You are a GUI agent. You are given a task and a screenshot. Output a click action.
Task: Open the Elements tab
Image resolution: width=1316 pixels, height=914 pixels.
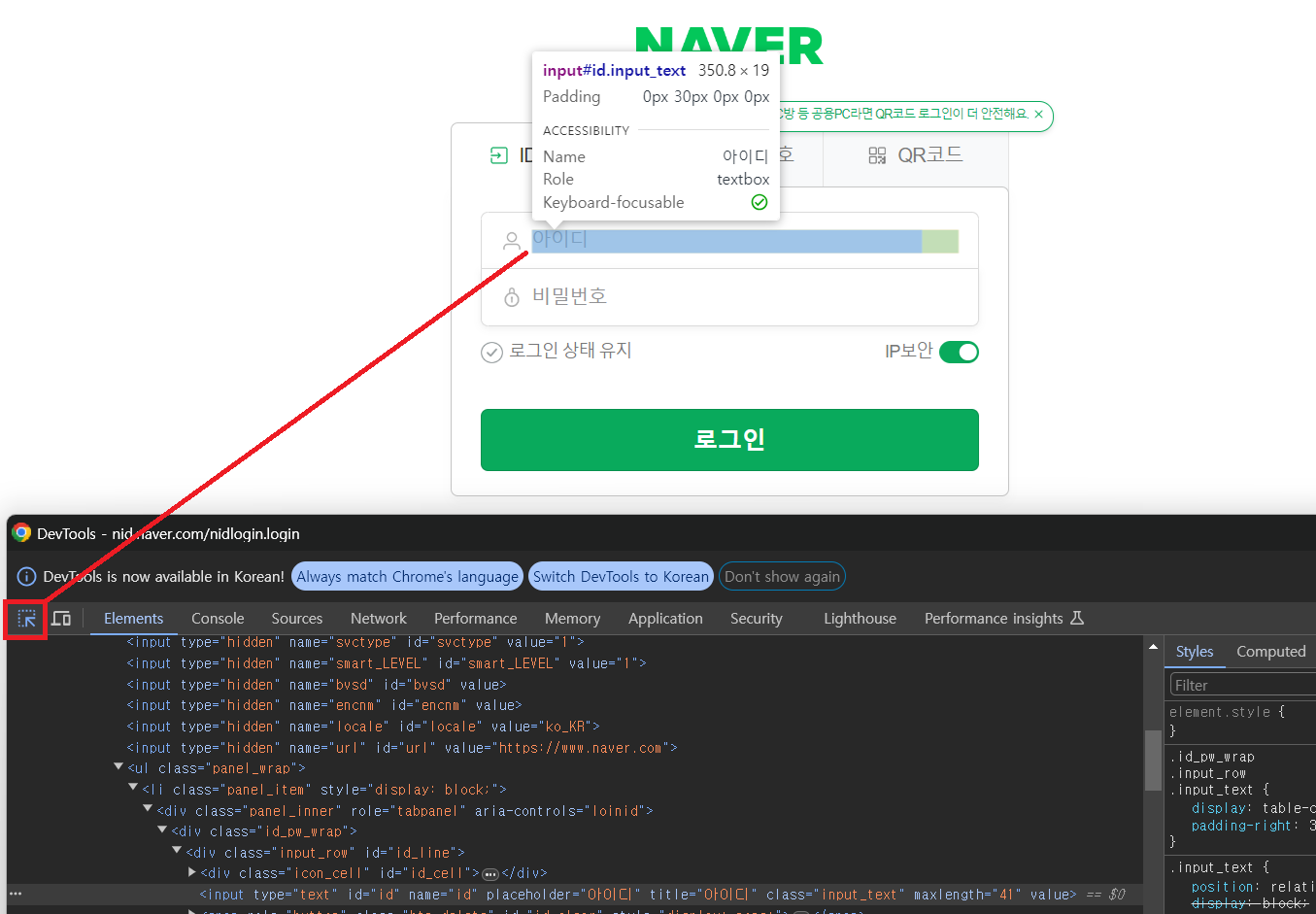[133, 619]
